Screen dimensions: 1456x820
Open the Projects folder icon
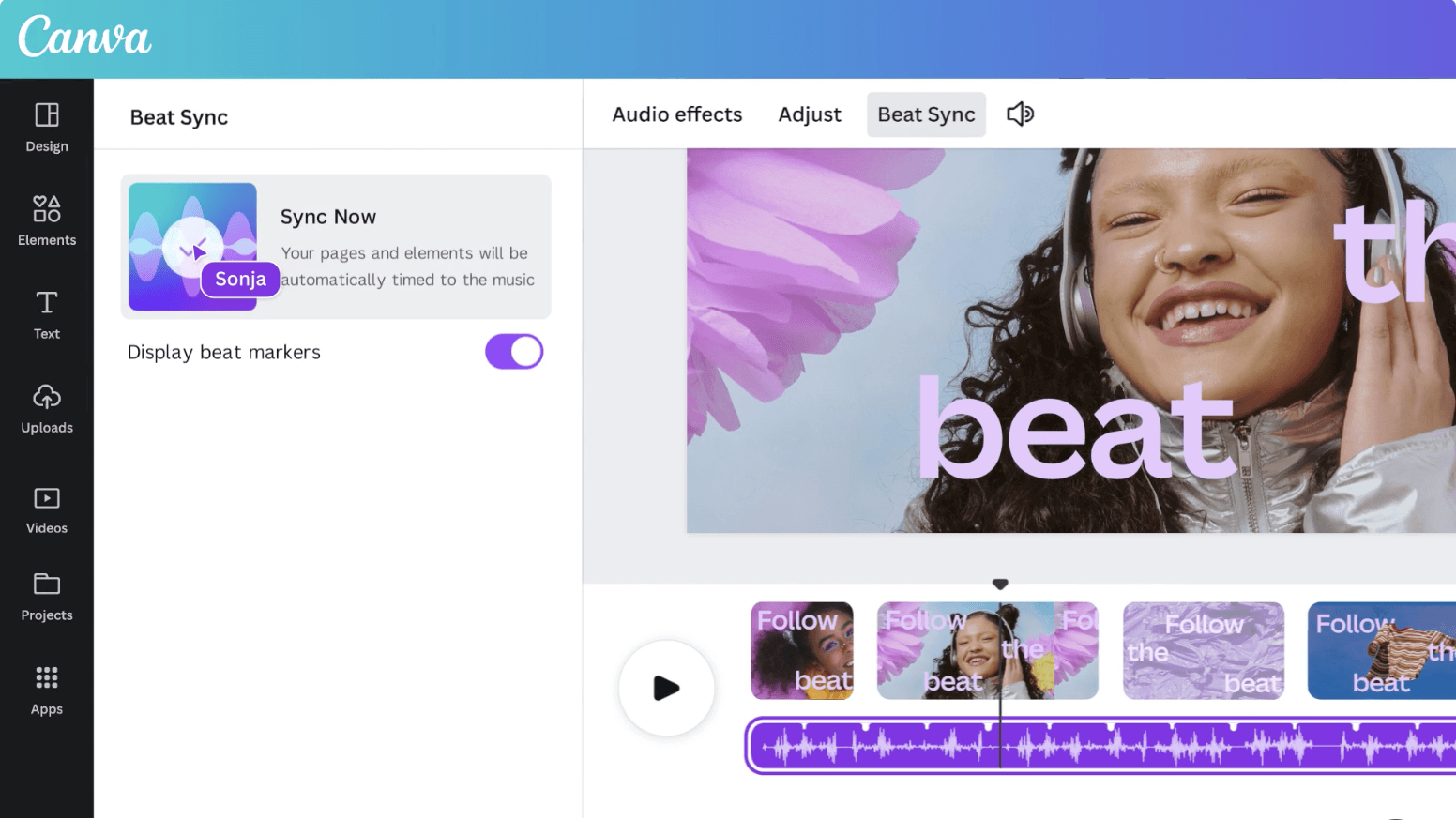(x=47, y=597)
